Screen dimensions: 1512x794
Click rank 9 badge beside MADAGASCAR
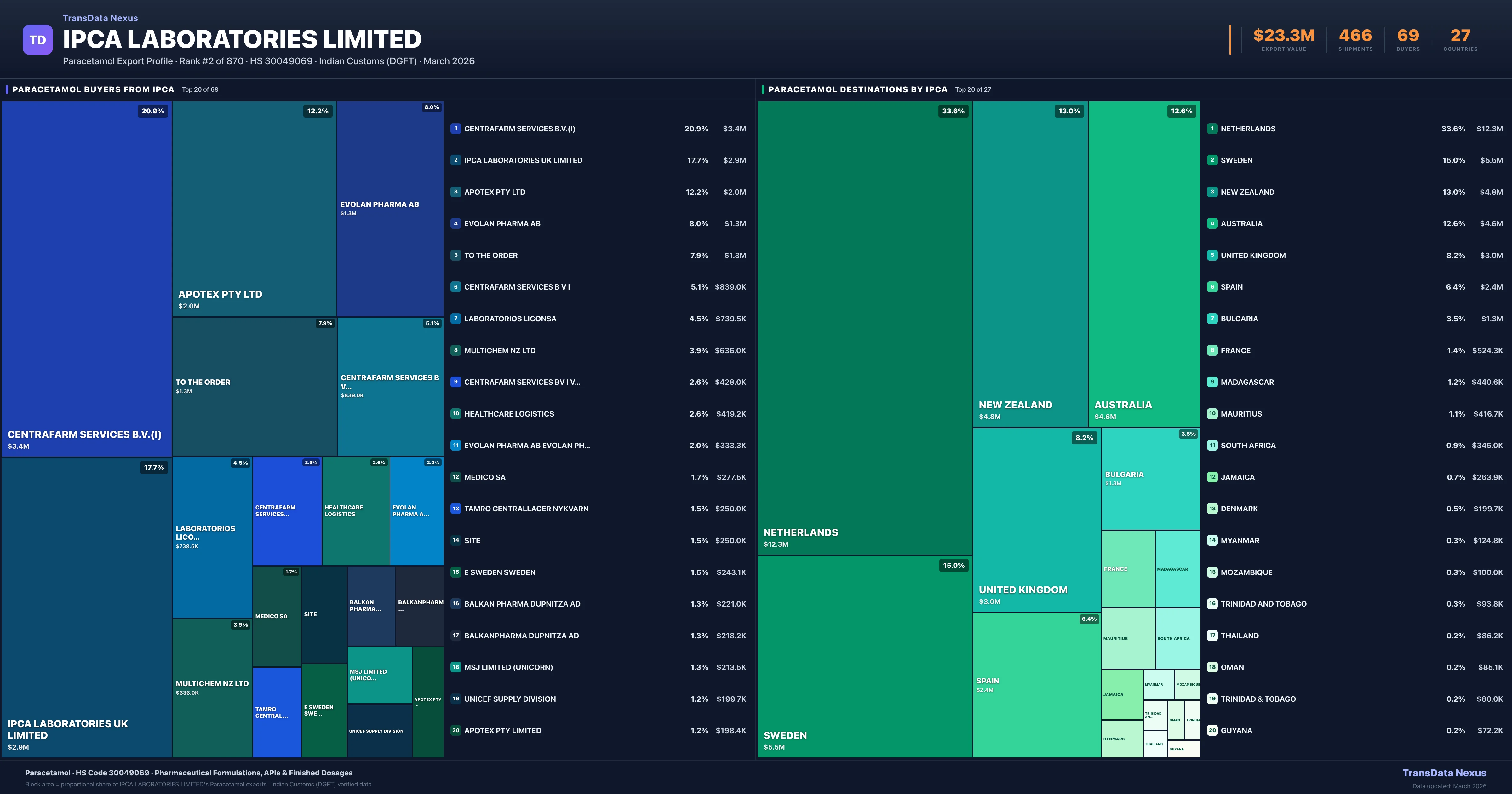tap(1212, 382)
